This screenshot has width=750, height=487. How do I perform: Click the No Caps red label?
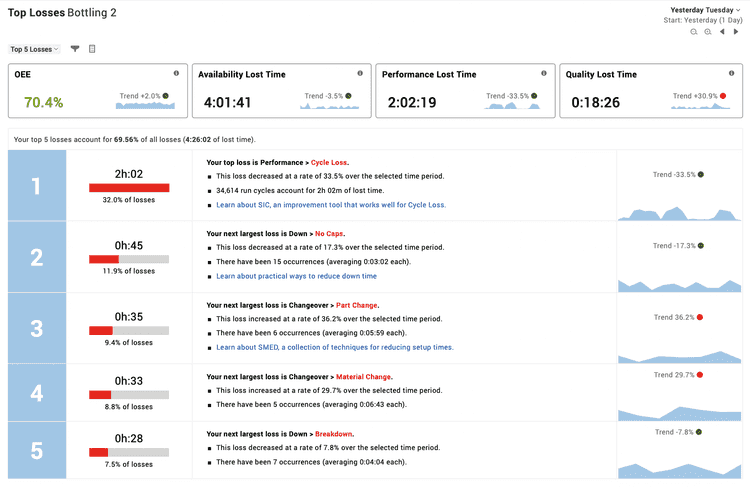pos(329,233)
